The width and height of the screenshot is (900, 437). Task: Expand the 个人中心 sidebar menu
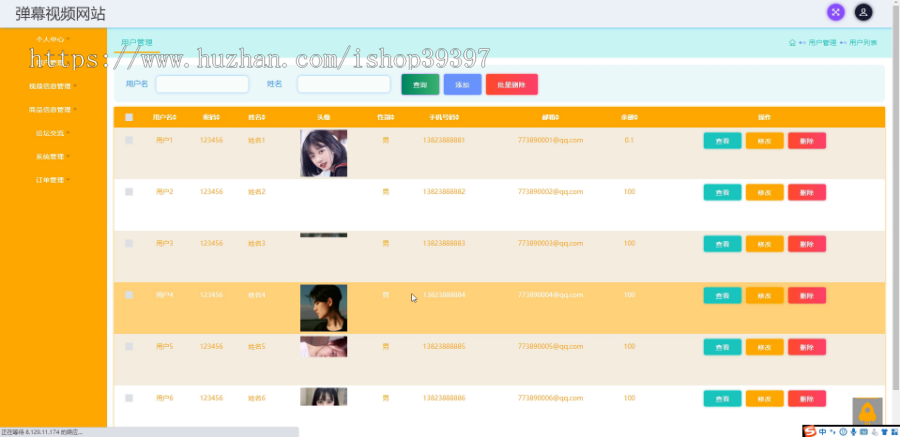tap(53, 40)
